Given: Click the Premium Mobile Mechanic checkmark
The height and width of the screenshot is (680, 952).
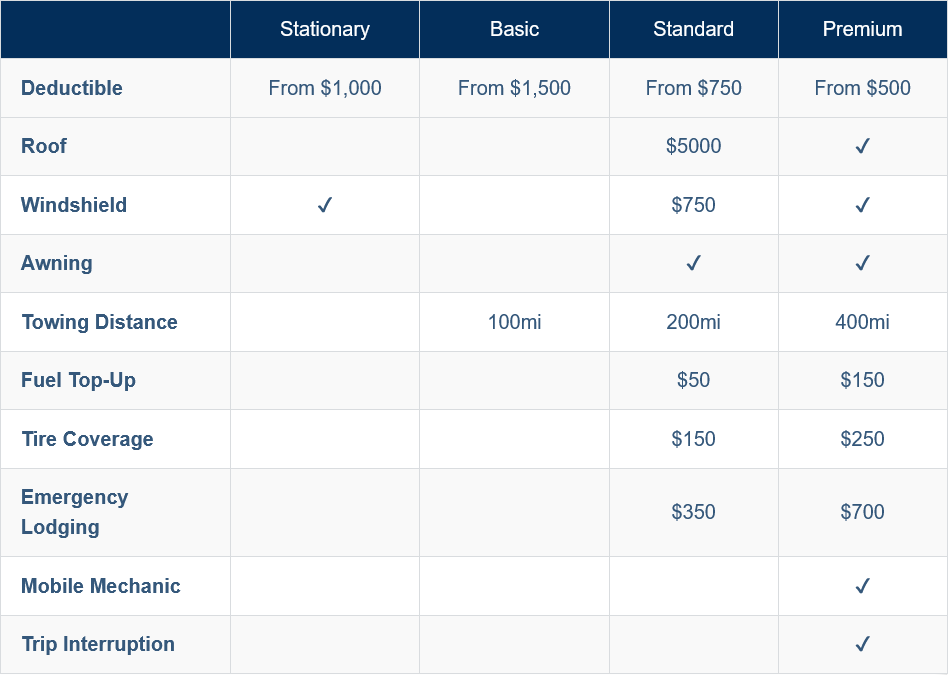Looking at the screenshot, I should tap(863, 586).
